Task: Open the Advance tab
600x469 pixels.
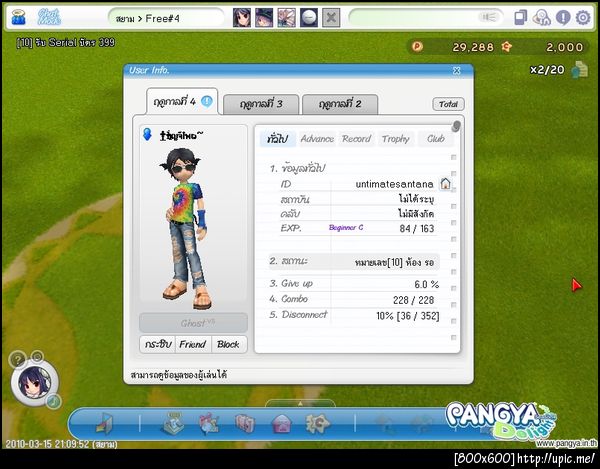Action: 317,139
